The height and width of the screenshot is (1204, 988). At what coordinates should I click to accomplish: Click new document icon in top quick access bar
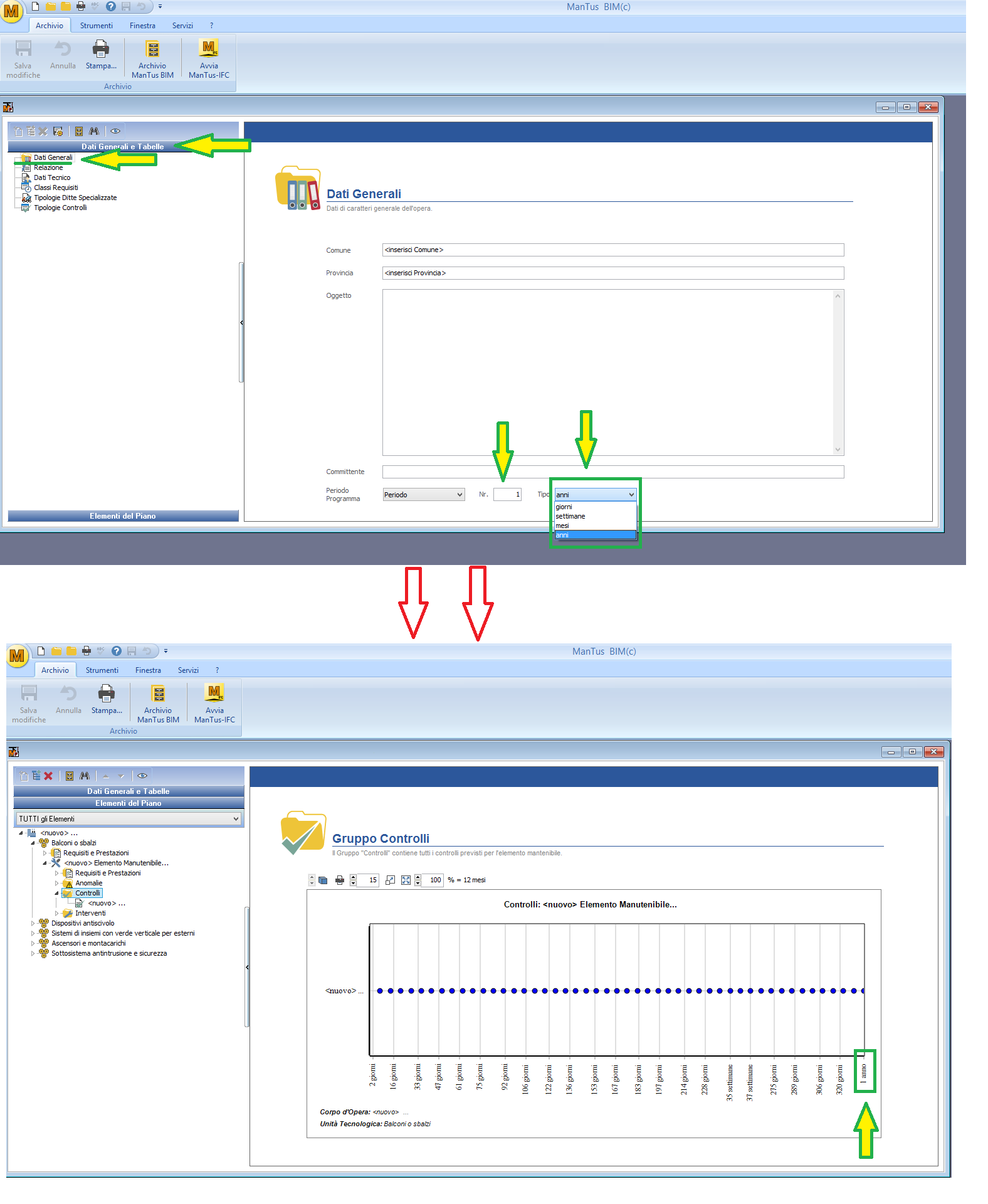pos(36,6)
